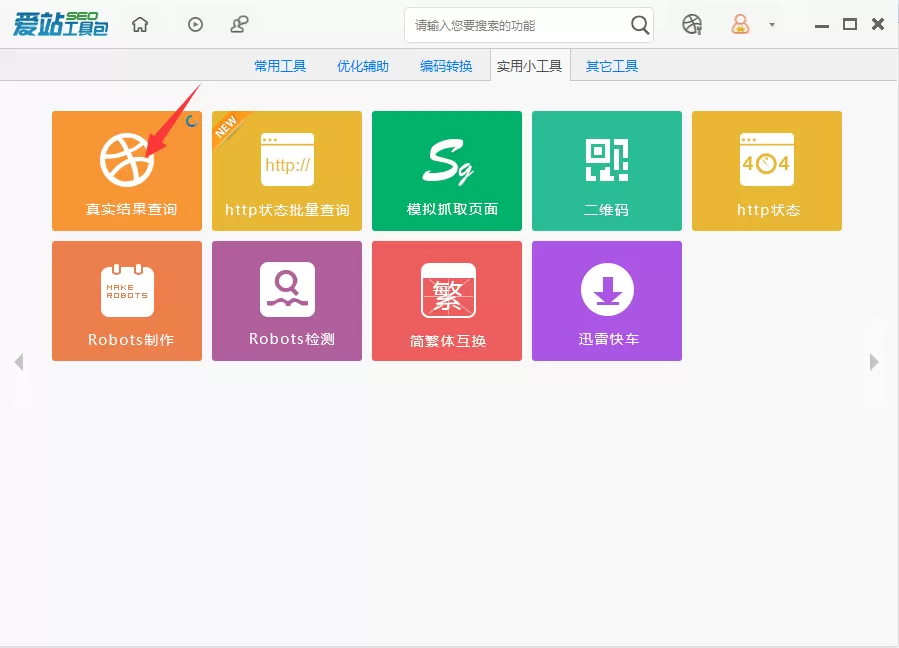Screen dimensions: 899x648
Task: Minimize the application window
Action: (822, 26)
